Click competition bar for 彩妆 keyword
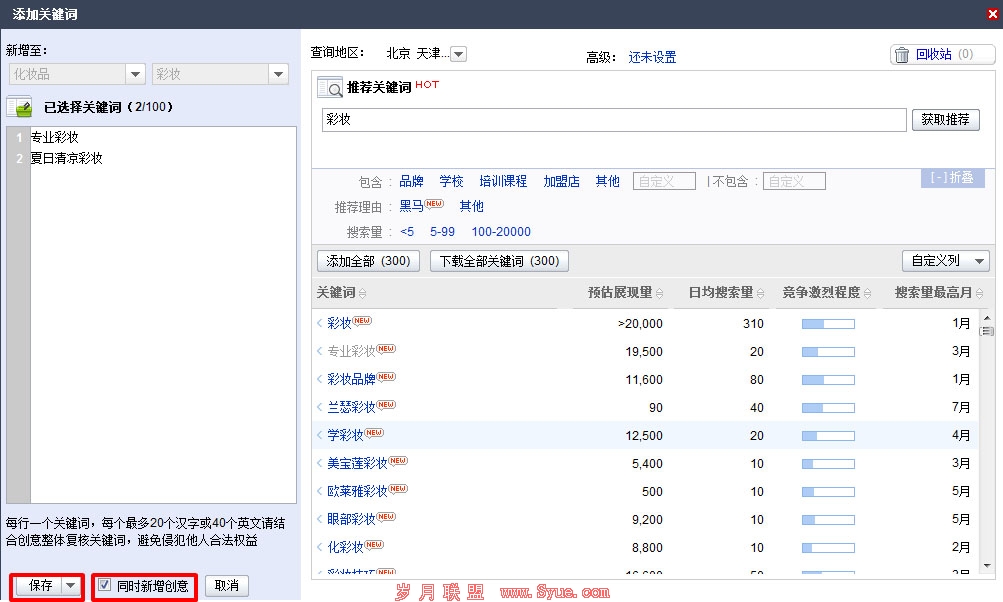This screenshot has height=602, width=1003. (828, 324)
